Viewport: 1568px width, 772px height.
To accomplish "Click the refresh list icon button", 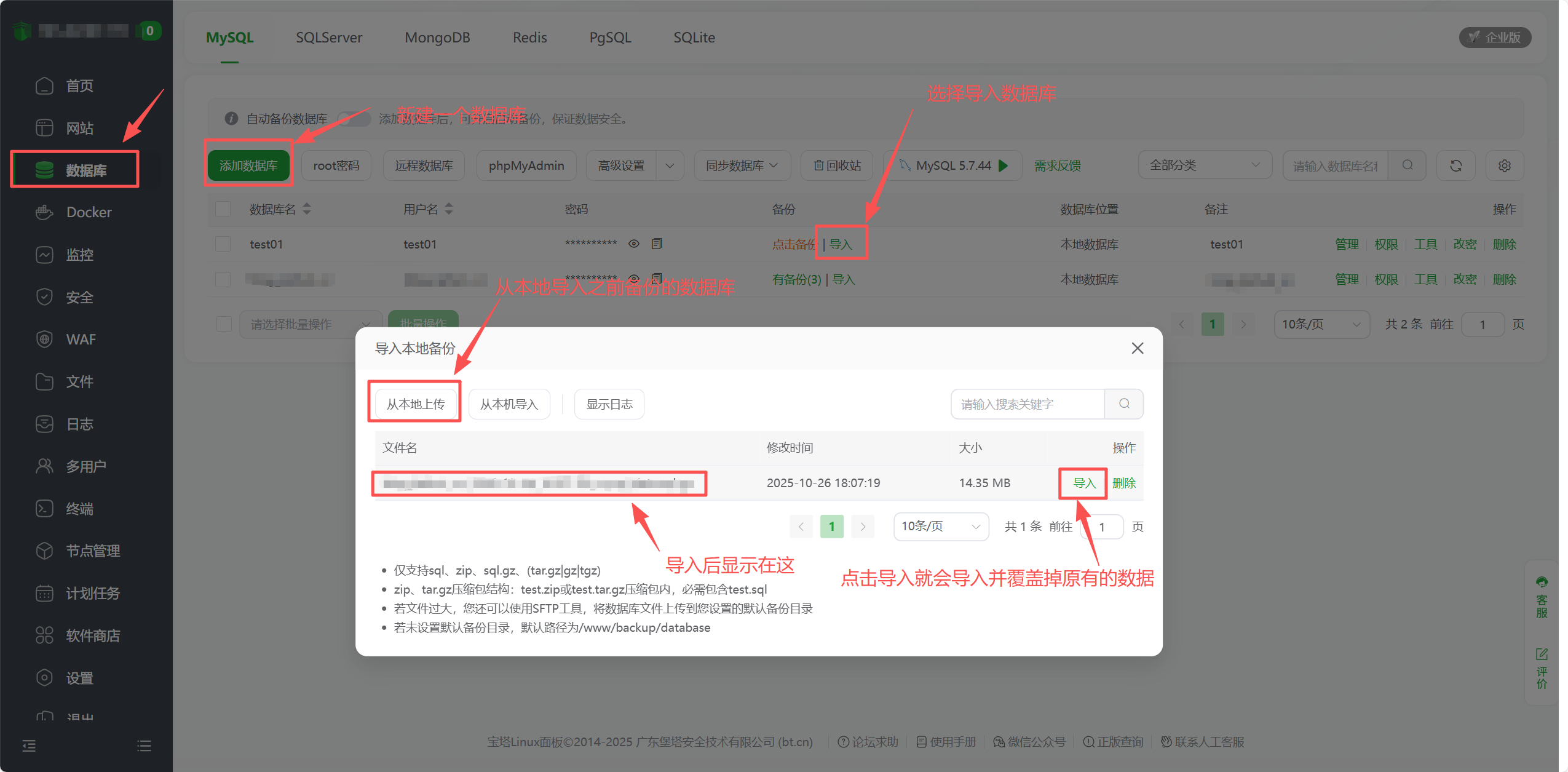I will click(x=1455, y=165).
